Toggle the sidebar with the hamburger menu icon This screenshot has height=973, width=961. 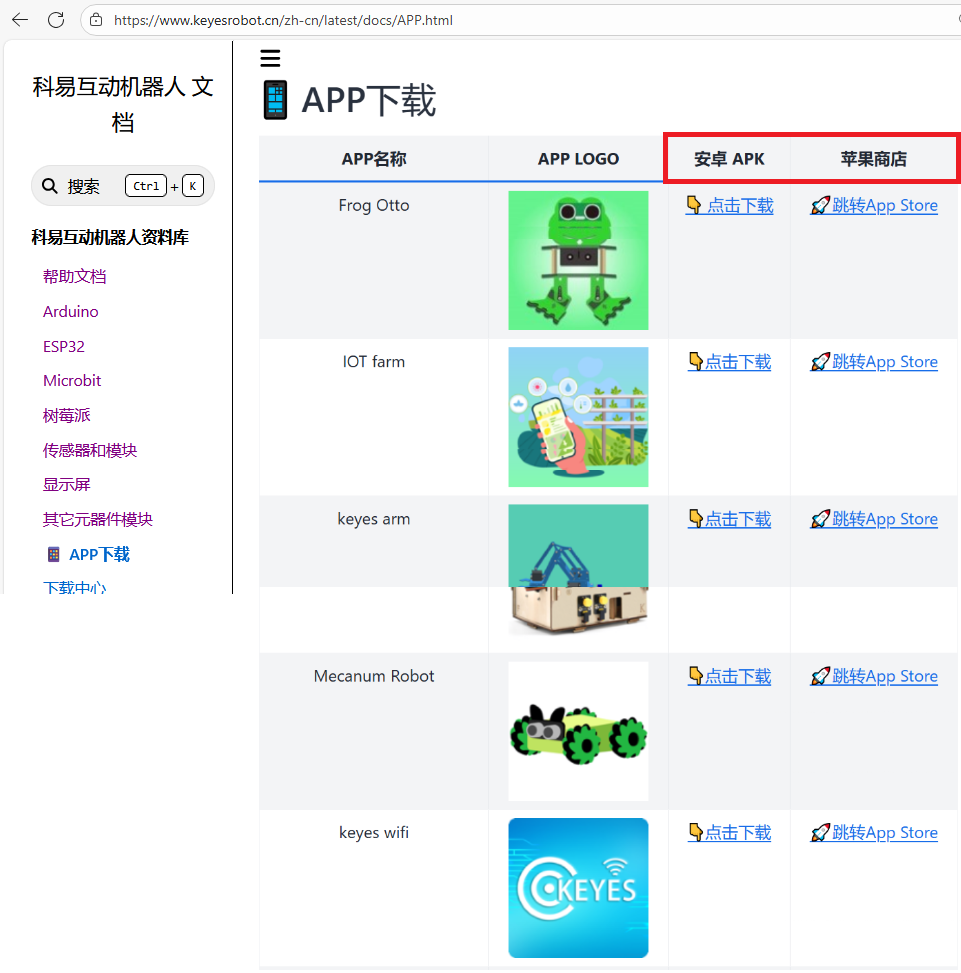coord(270,58)
